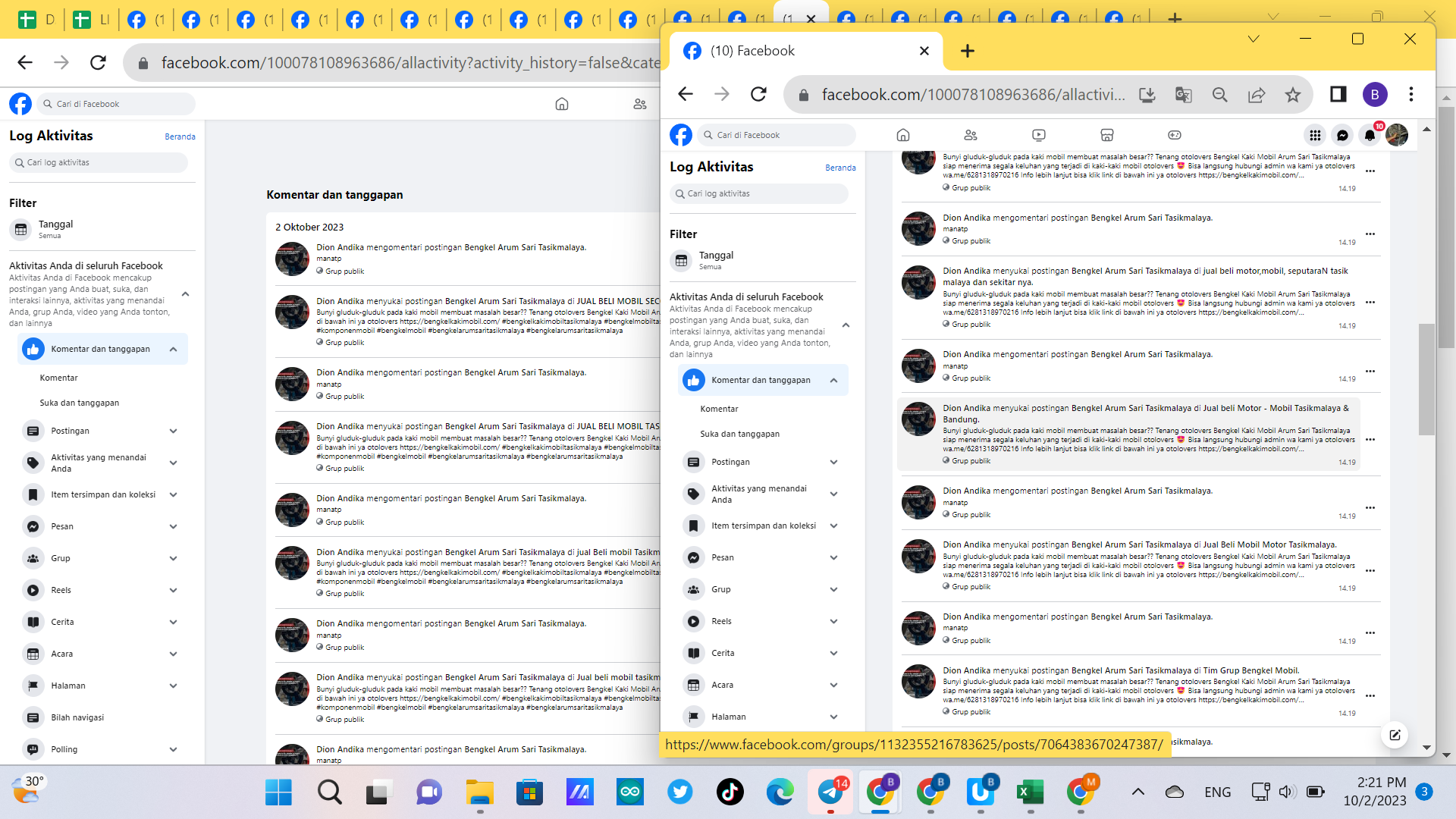Click Beranda link in front window

[x=840, y=168]
